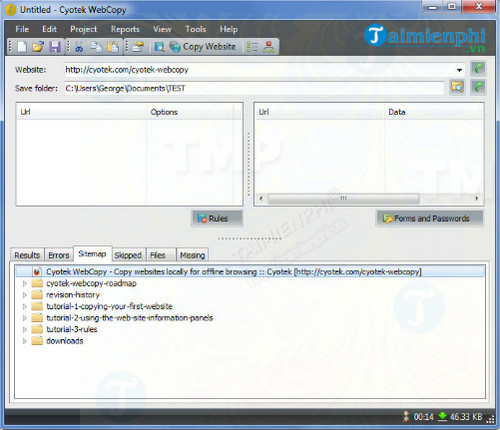Click the Options column header
Viewport: 500px width, 430px height.
(x=190, y=112)
